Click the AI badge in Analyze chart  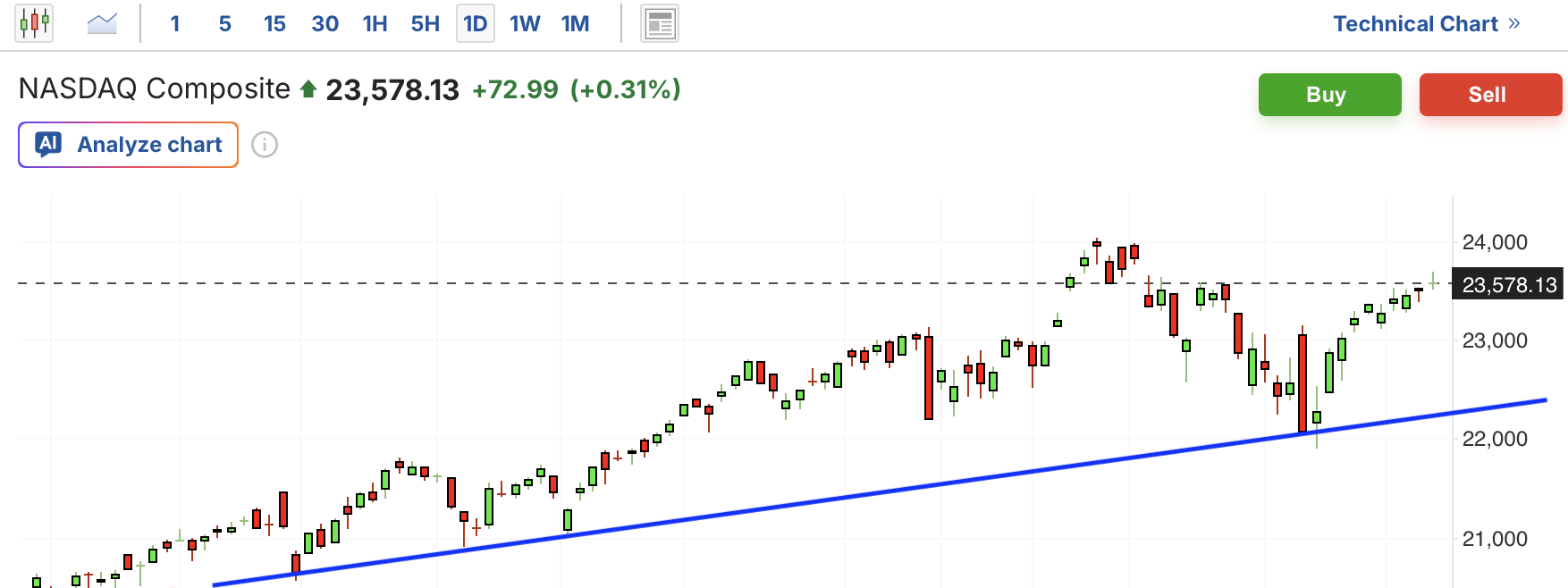click(48, 144)
